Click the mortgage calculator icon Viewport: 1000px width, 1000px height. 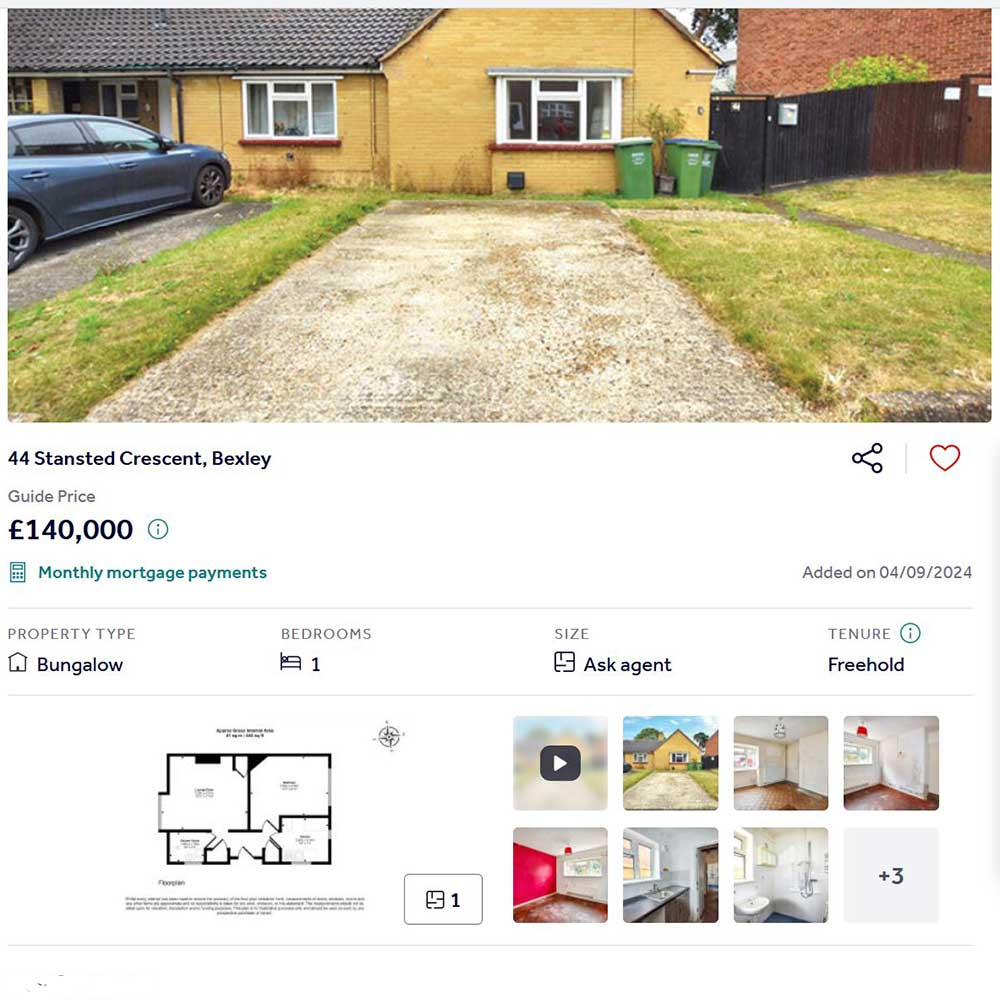pyautogui.click(x=18, y=572)
